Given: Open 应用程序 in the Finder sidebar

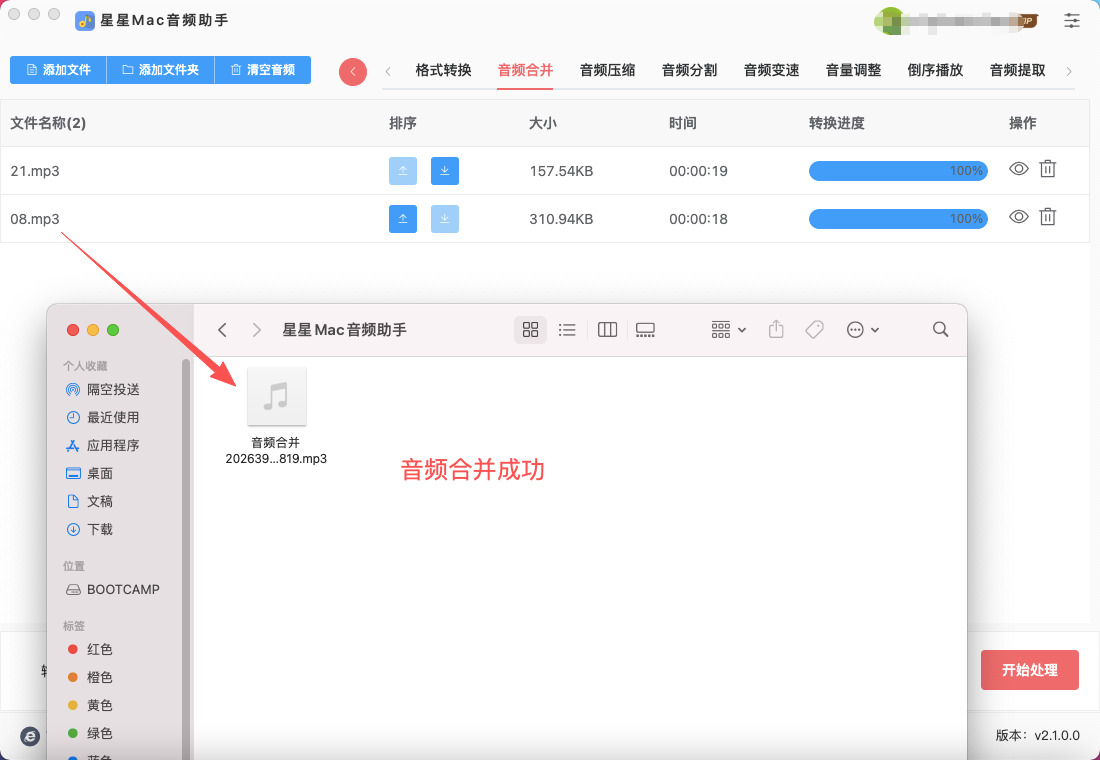Looking at the screenshot, I should pyautogui.click(x=103, y=446).
